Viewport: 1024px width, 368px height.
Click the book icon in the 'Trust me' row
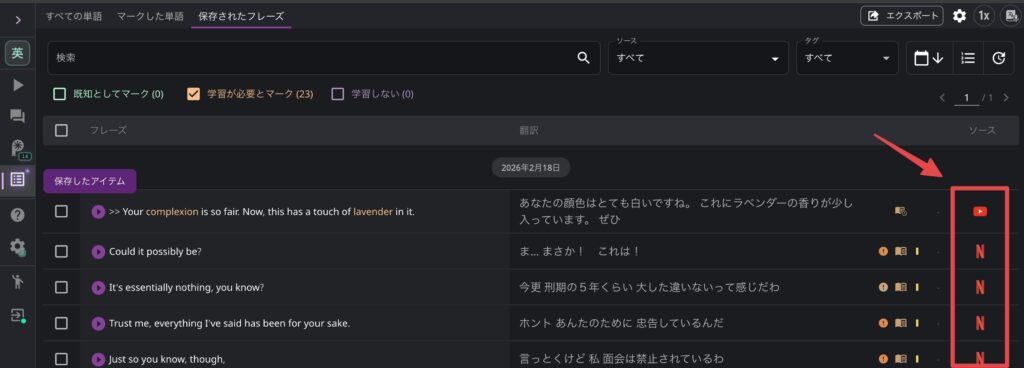[x=901, y=323]
